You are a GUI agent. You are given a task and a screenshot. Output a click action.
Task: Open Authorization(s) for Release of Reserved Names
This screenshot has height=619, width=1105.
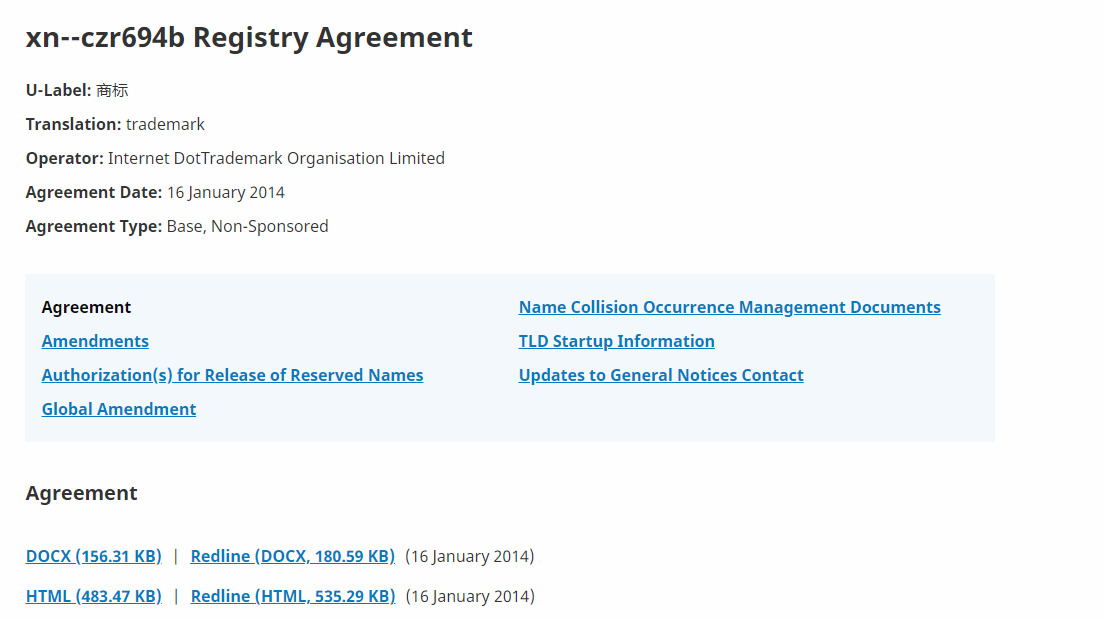tap(233, 375)
